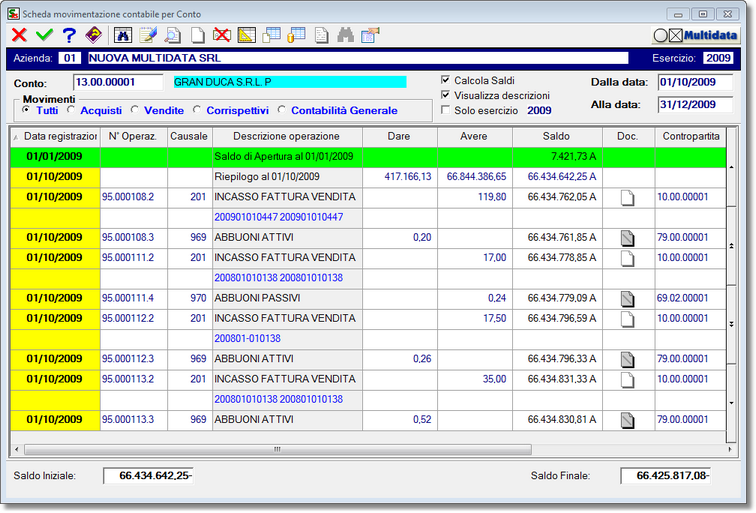This screenshot has width=756, height=513.
Task: Click the green checkmark confirm icon
Action: 44,35
